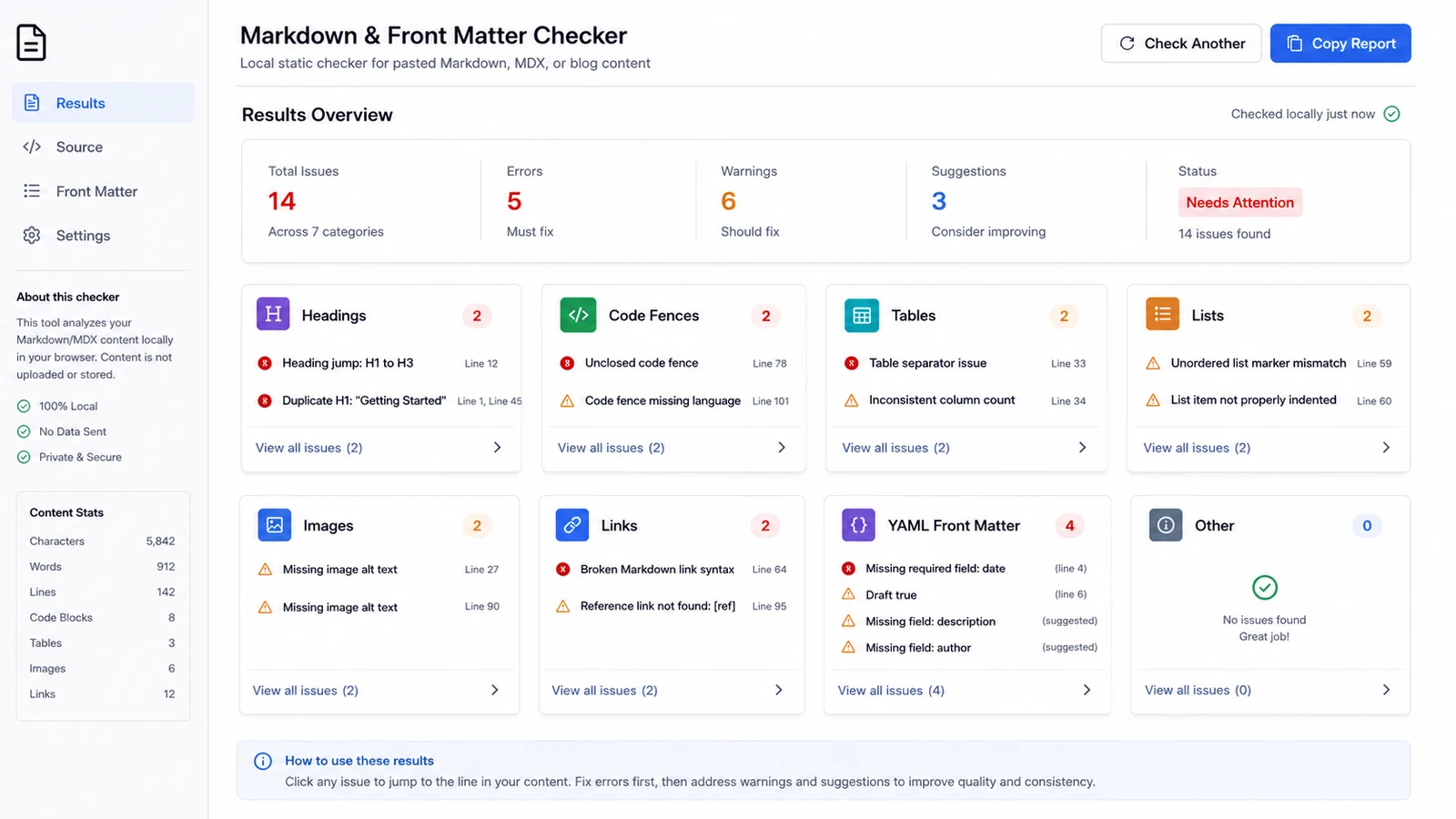Click the Headings issue count badge

coord(477,316)
